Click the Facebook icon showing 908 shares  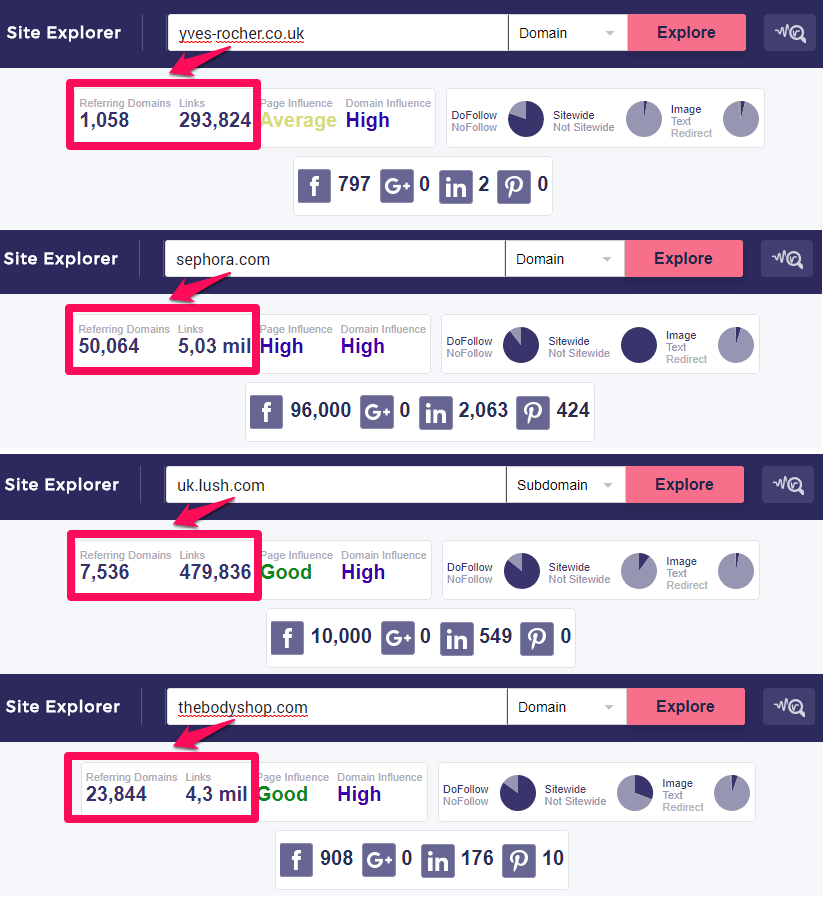click(x=296, y=860)
